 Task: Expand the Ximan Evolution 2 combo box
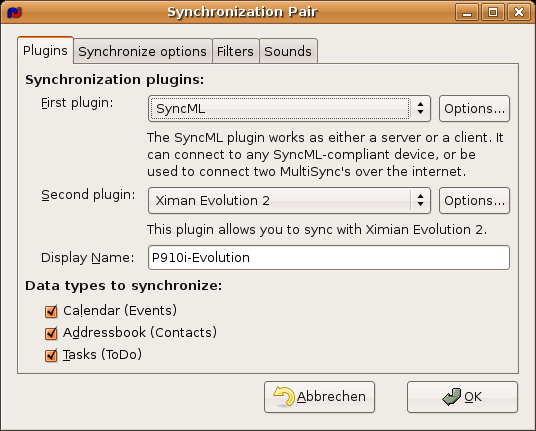[x=289, y=201]
